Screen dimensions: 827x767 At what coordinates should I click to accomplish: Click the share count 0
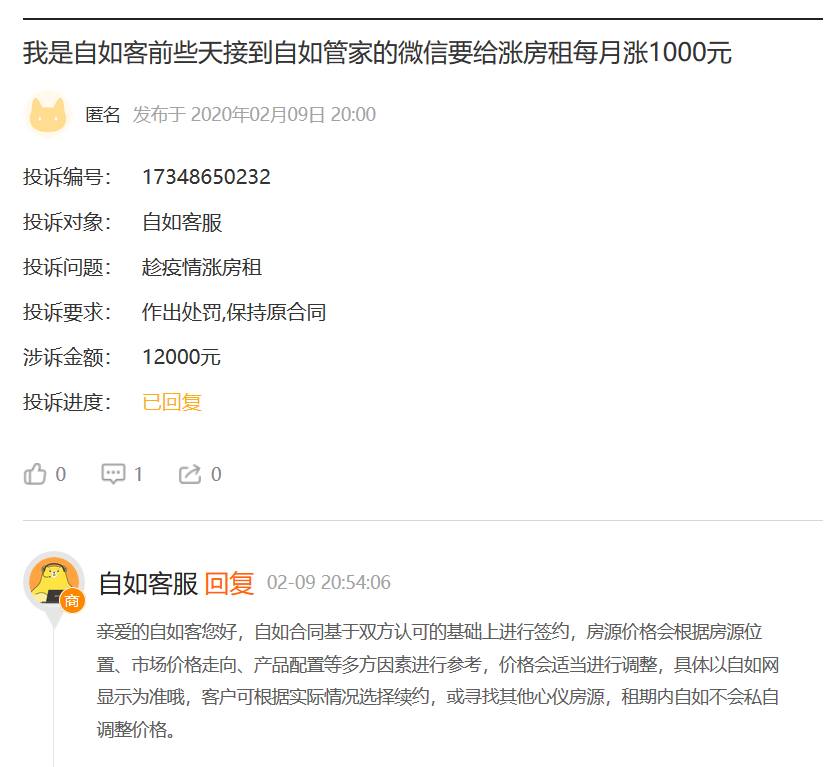click(216, 474)
